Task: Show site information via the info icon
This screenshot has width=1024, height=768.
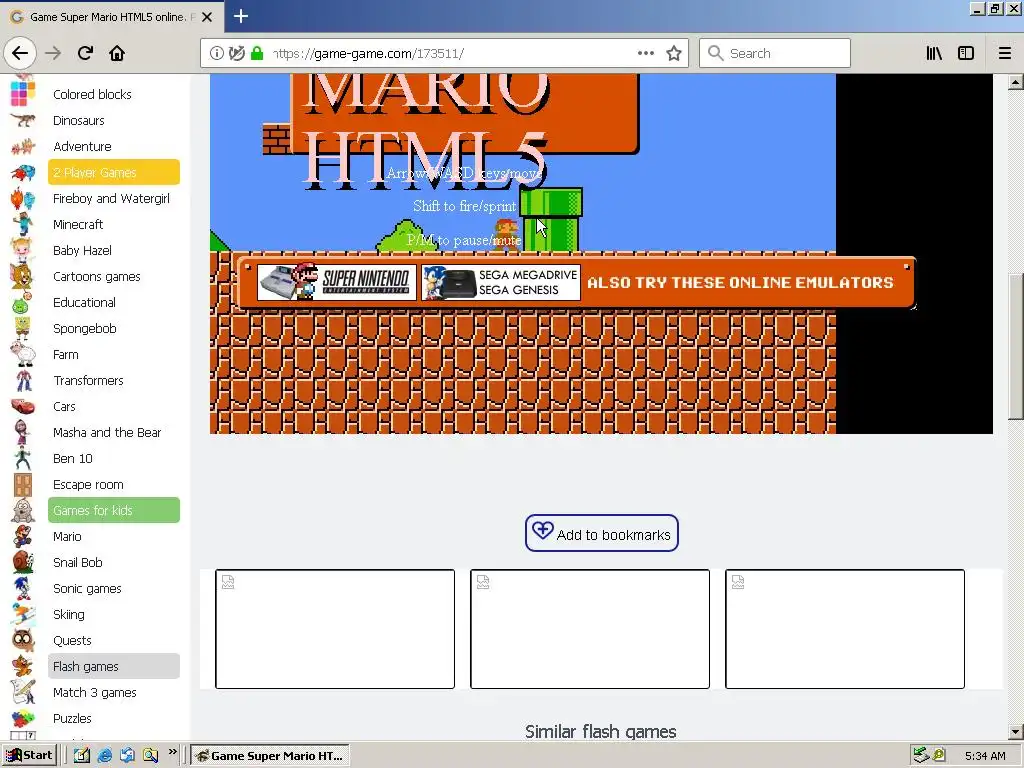Action: pos(216,53)
